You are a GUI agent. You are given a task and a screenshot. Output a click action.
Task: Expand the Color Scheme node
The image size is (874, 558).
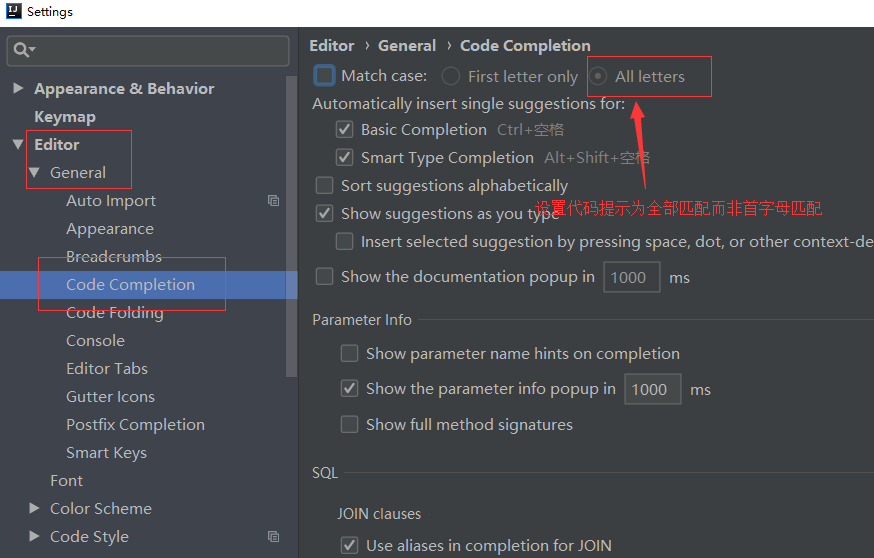(x=34, y=508)
